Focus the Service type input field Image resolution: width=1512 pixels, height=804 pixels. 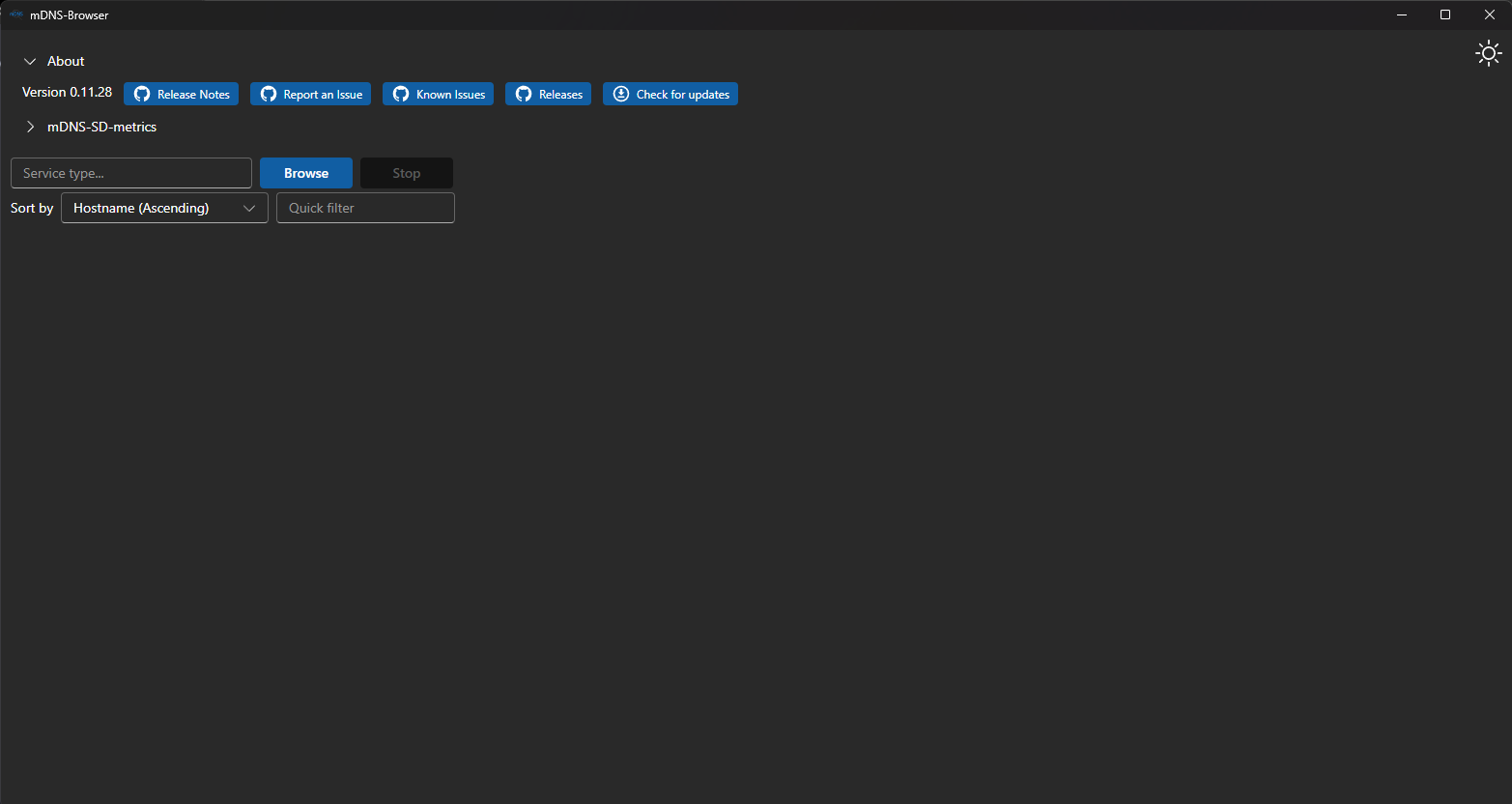pos(131,173)
